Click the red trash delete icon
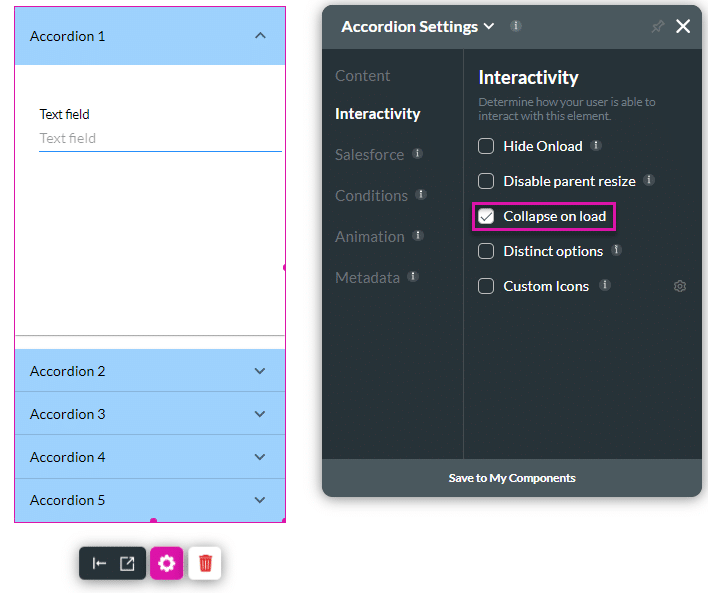The height and width of the screenshot is (593, 708). click(x=205, y=564)
